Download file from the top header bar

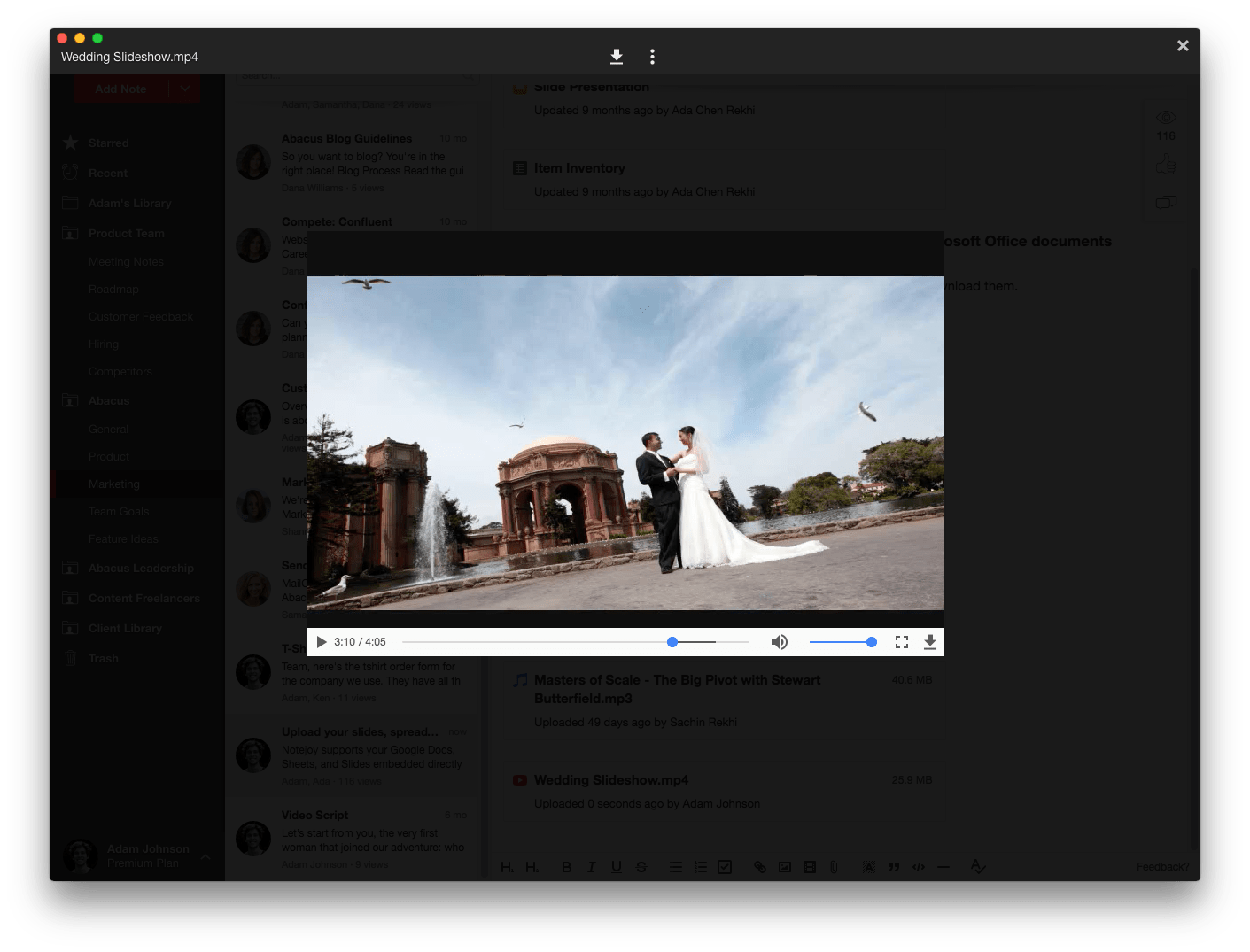point(617,57)
